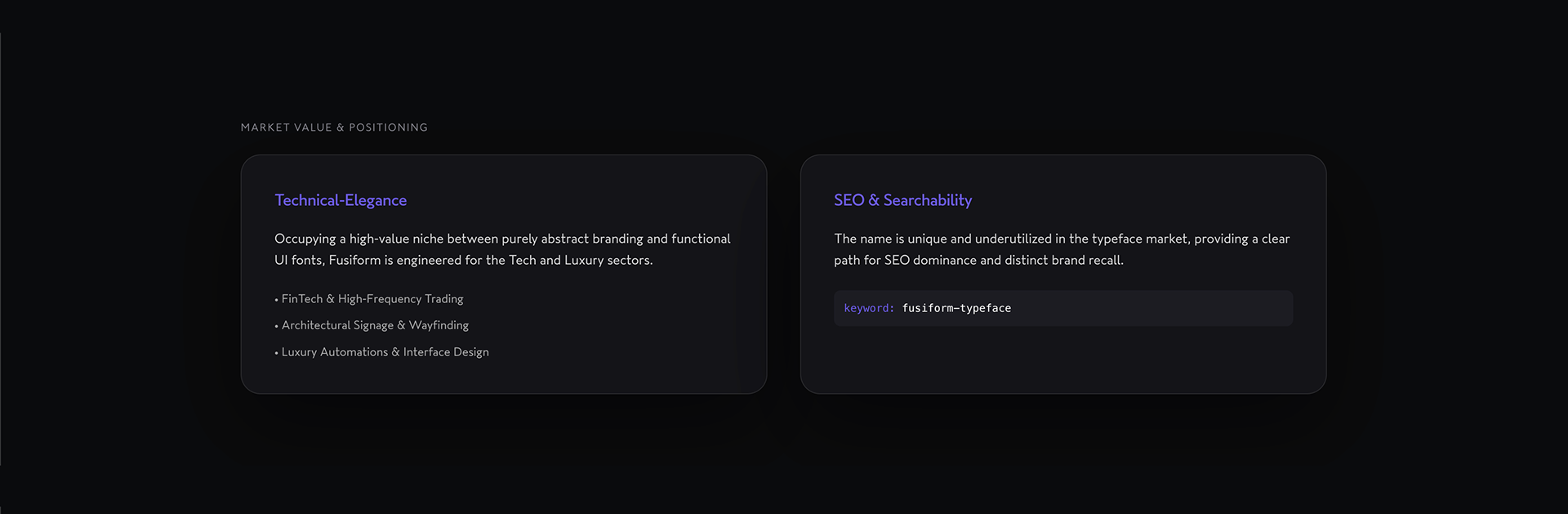
Task: Click the ampersand in SEO & Searchability
Action: [874, 200]
